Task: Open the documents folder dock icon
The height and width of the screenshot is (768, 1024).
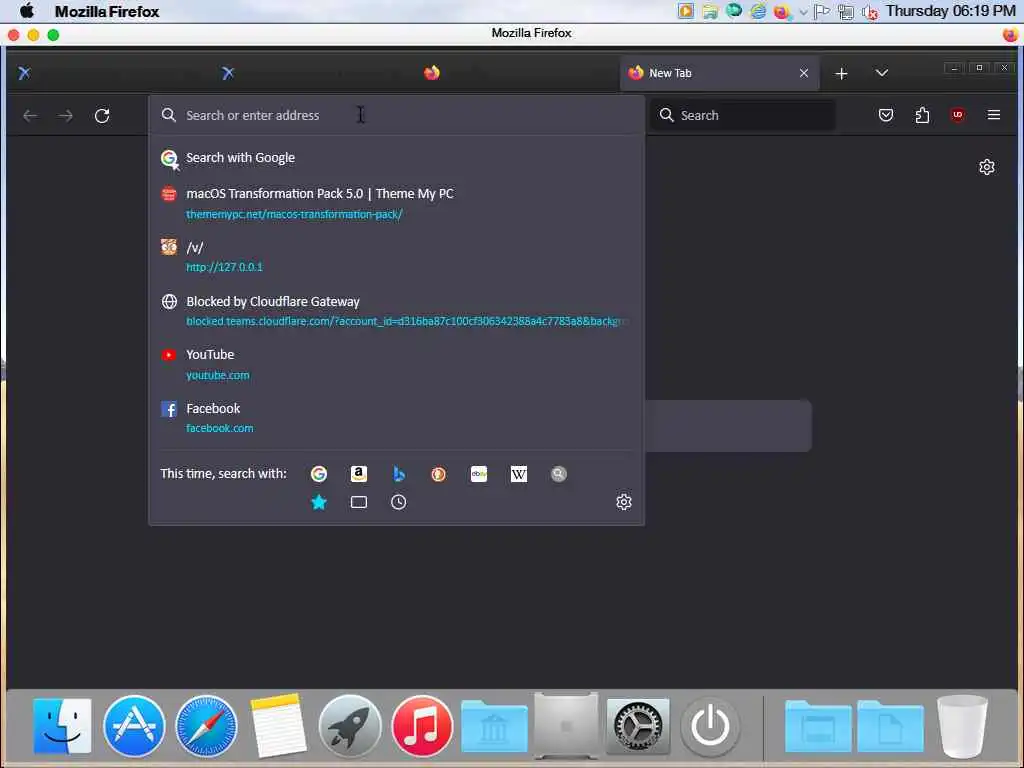Action: (890, 726)
